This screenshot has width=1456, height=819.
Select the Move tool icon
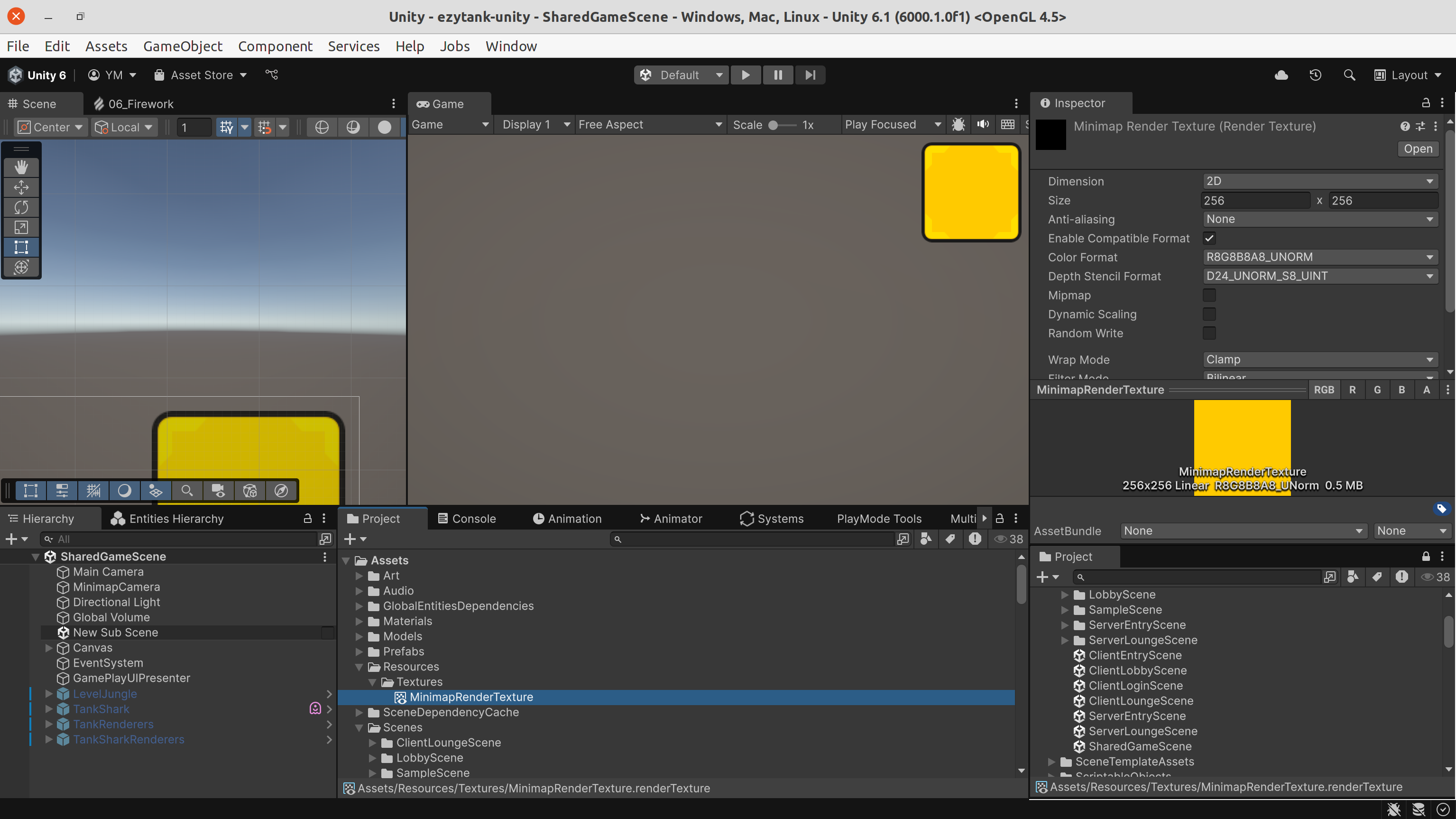21,187
